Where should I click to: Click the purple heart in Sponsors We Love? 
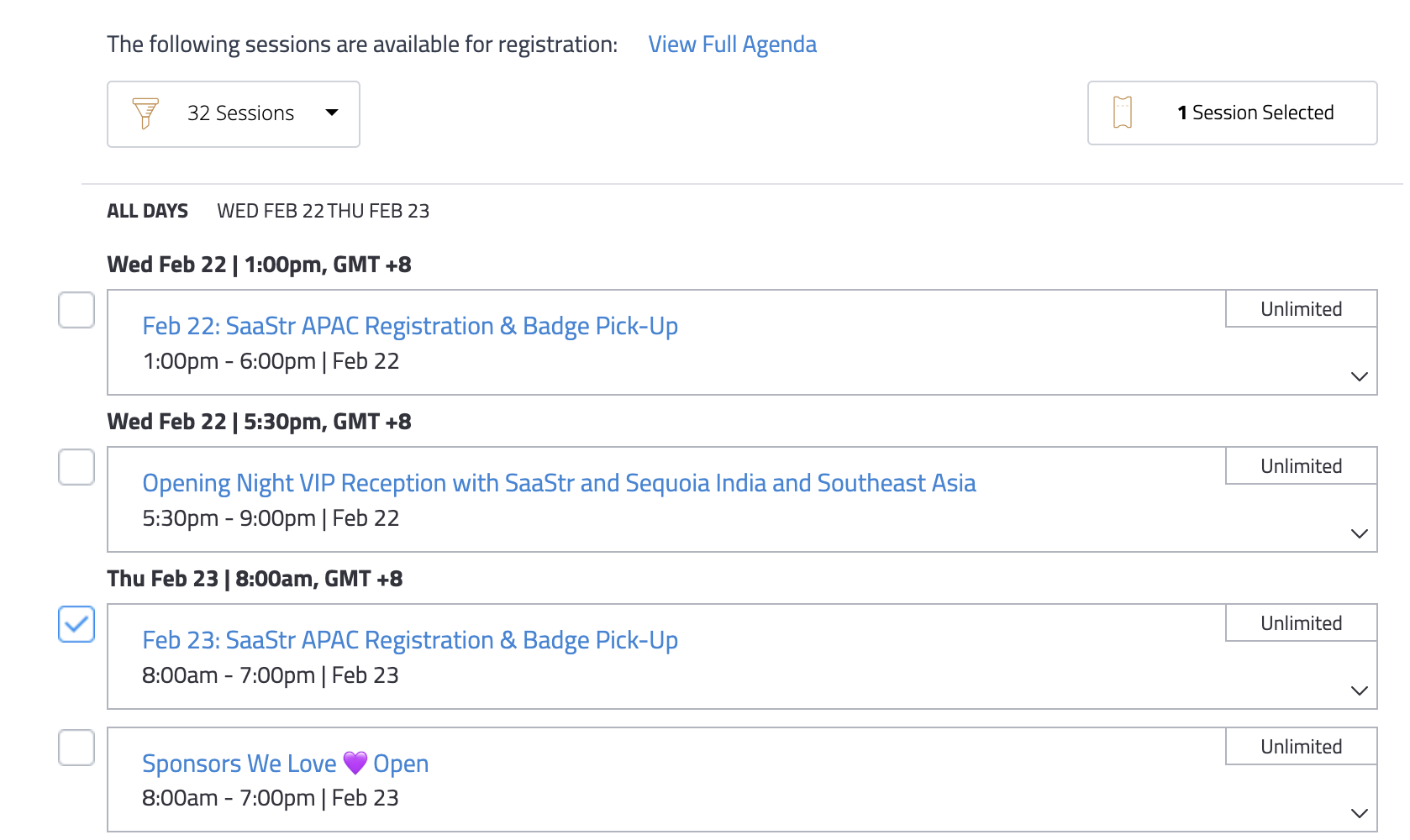tap(355, 763)
